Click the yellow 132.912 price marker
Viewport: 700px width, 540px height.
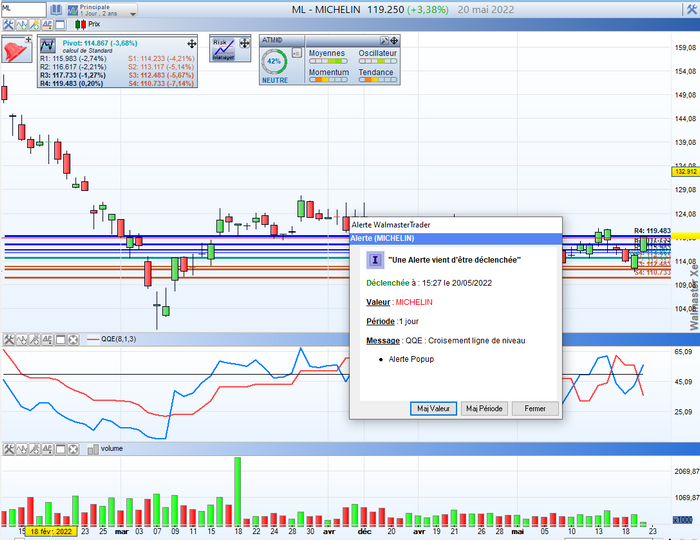(685, 171)
